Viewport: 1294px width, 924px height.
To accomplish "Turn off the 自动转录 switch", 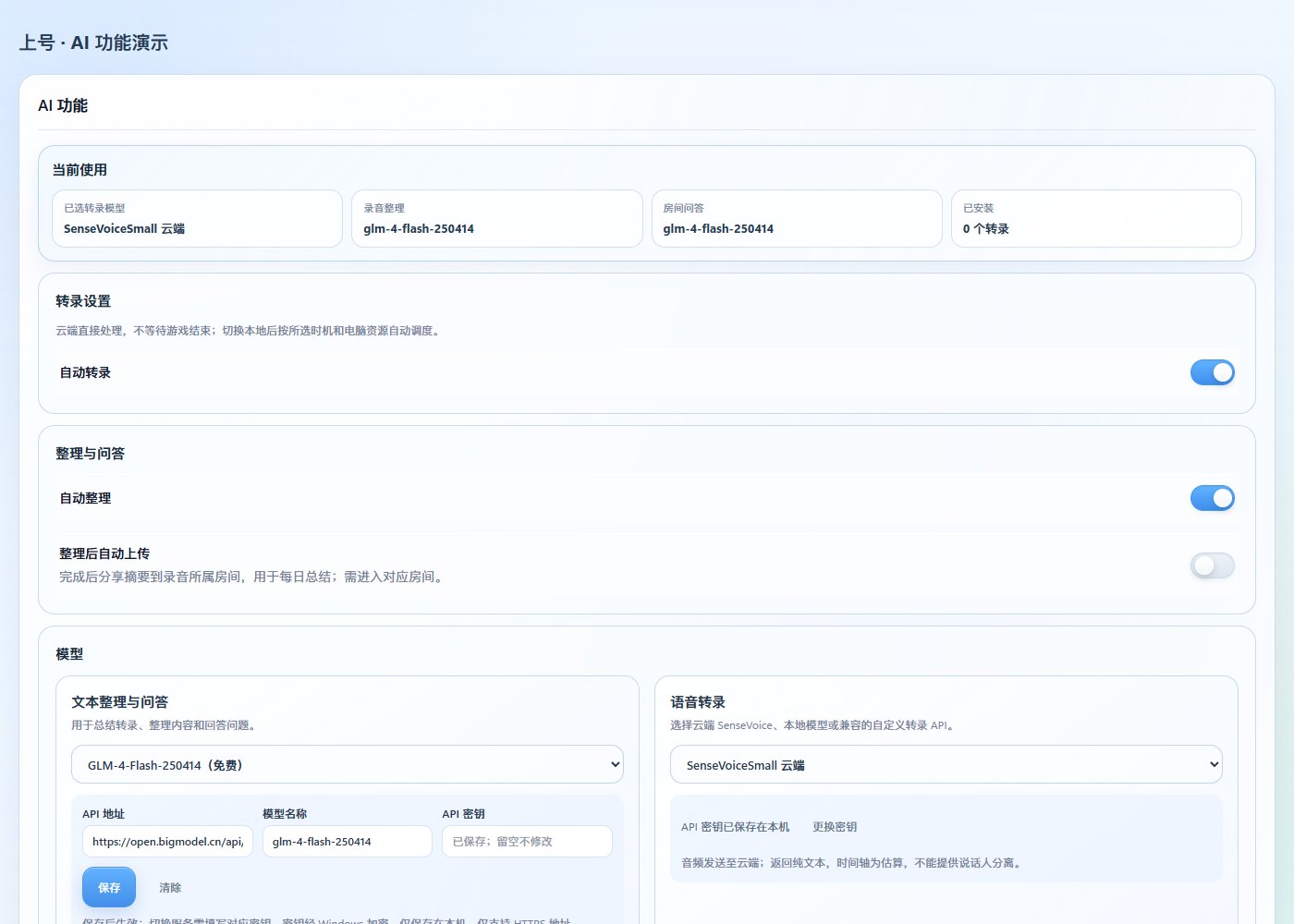I will point(1212,372).
